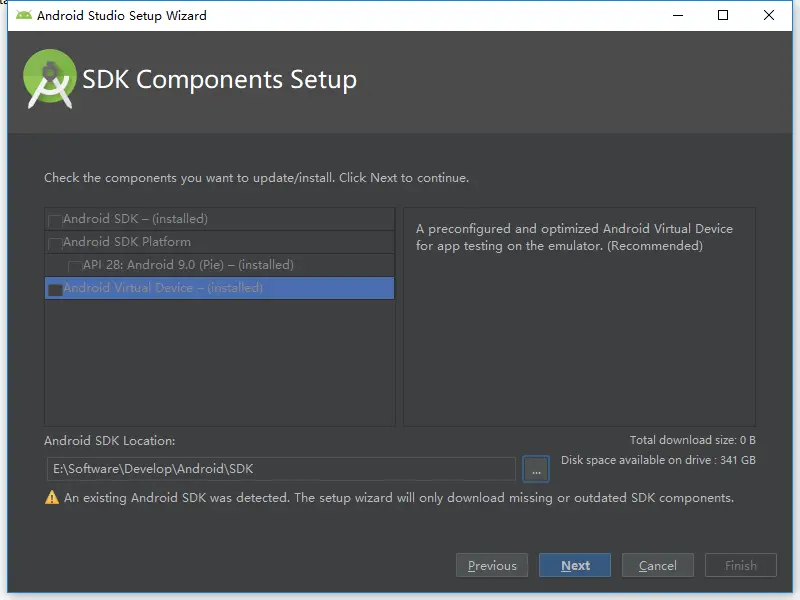This screenshot has width=800, height=600.
Task: Cancel the setup wizard
Action: (x=658, y=565)
